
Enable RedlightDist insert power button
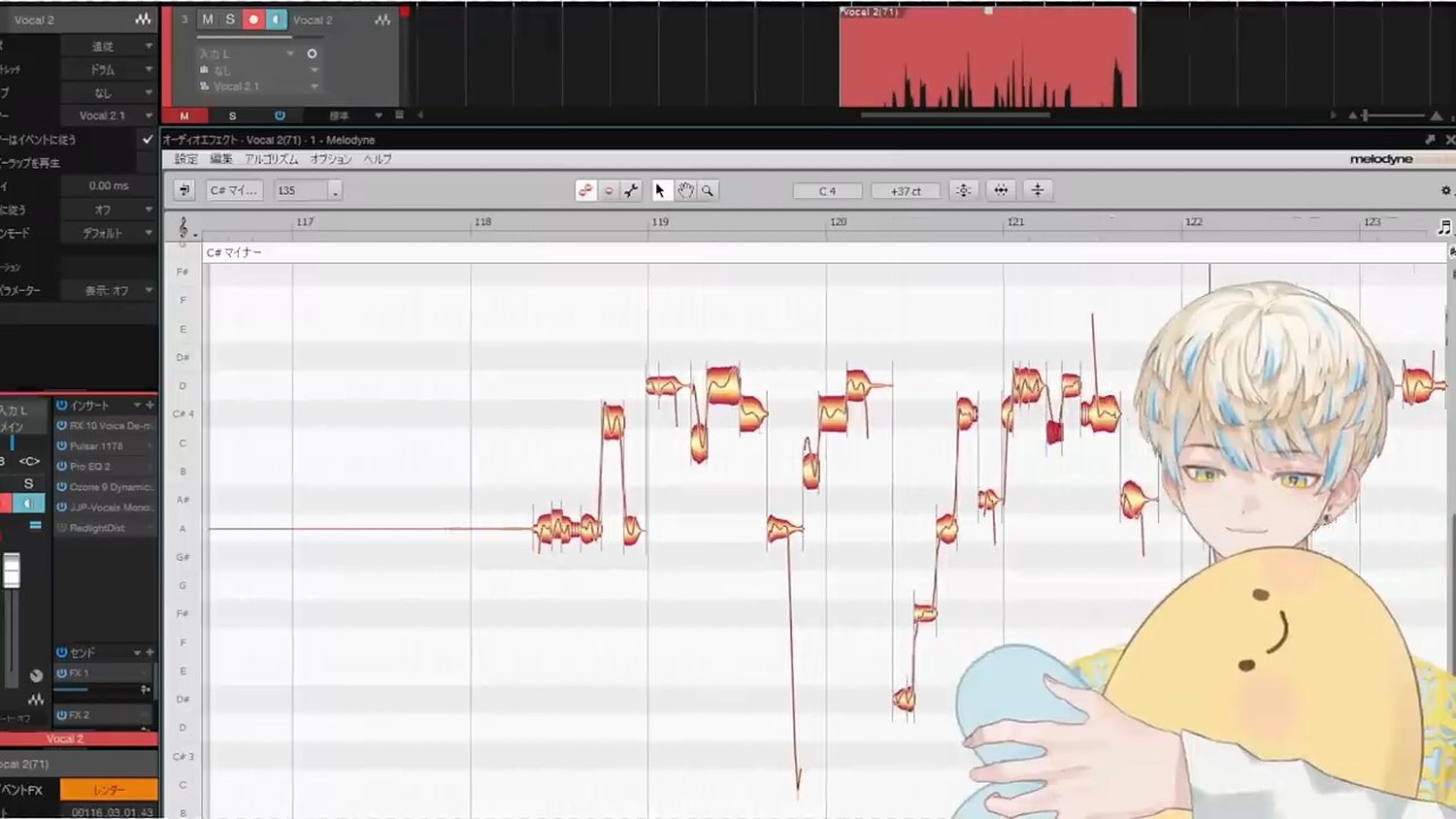pyautogui.click(x=62, y=527)
